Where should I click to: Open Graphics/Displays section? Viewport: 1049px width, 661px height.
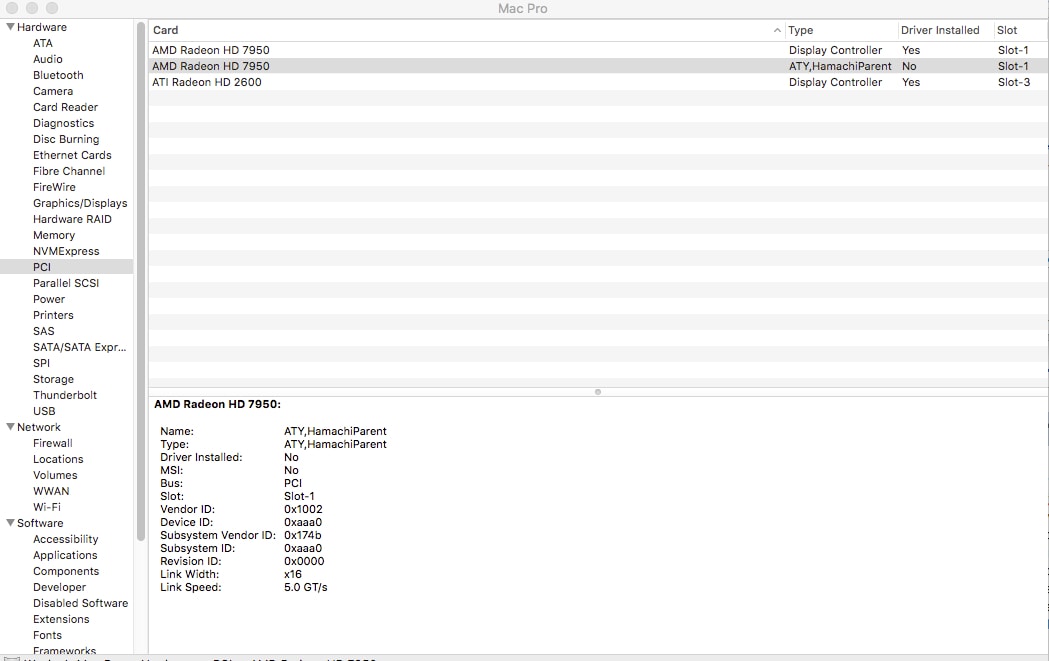tap(80, 203)
